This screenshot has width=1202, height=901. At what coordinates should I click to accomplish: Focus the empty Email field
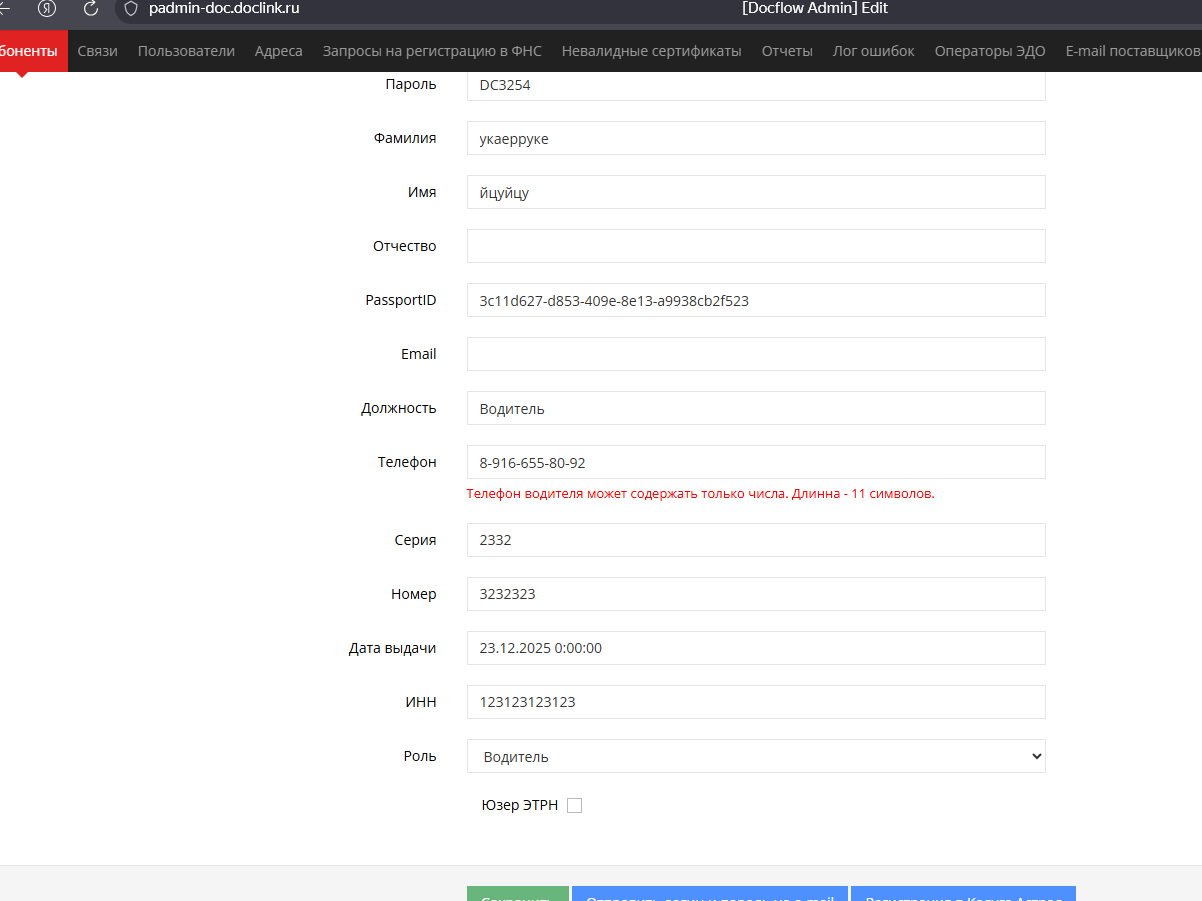point(756,354)
